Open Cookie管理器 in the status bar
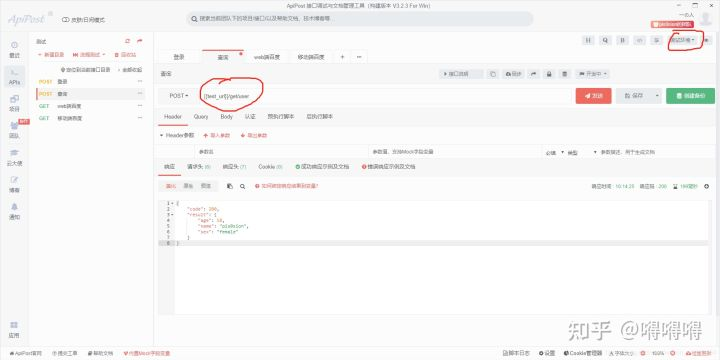720x360 pixels. [x=583, y=353]
